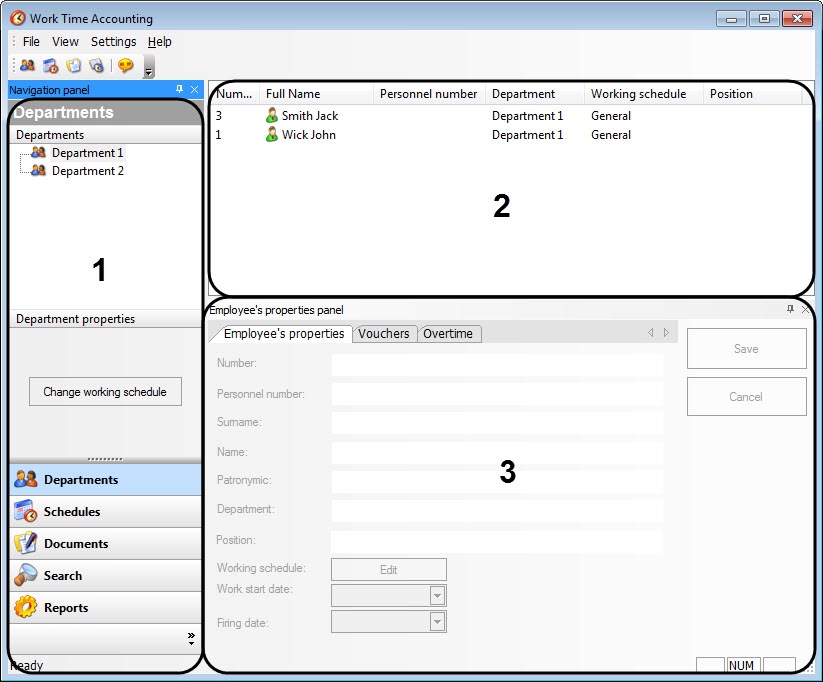This screenshot has height=682, width=823.
Task: Expand the Work start date dropdown
Action: point(437,596)
